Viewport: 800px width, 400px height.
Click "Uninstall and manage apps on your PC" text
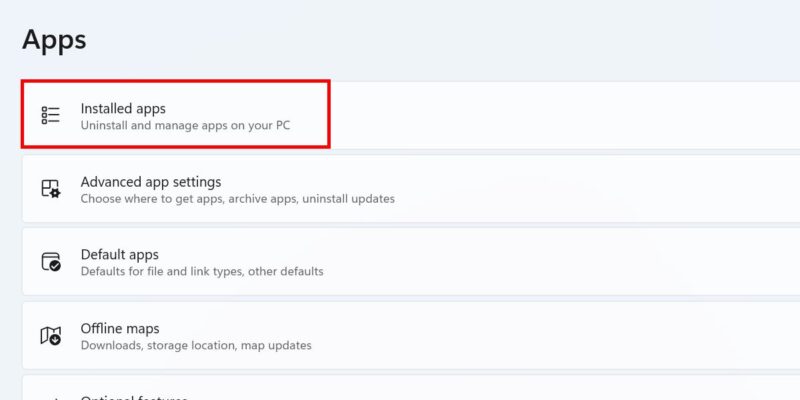(185, 125)
